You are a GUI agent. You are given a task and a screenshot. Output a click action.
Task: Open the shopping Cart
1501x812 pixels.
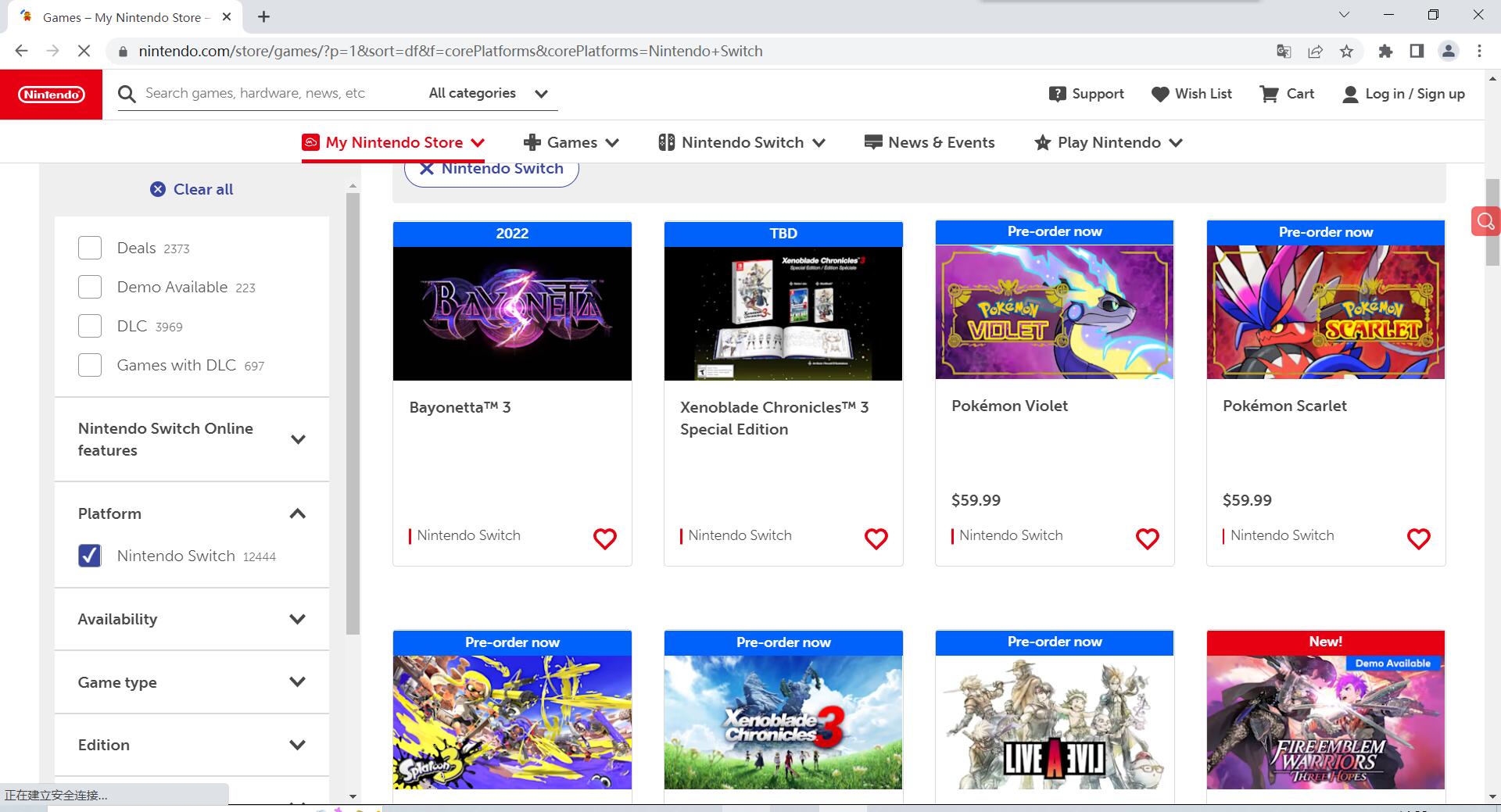point(1287,94)
